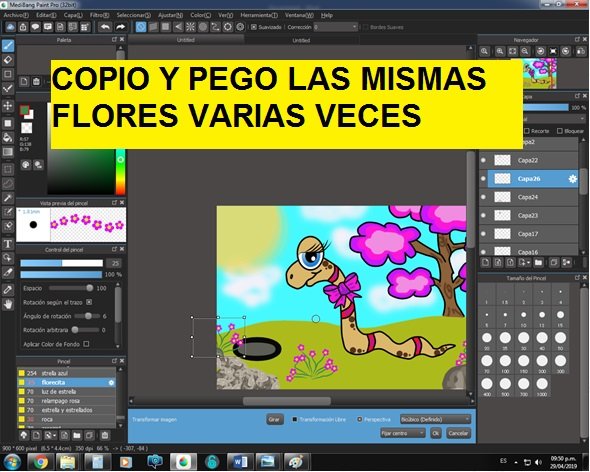Hide the Capa24 layer

(484, 197)
